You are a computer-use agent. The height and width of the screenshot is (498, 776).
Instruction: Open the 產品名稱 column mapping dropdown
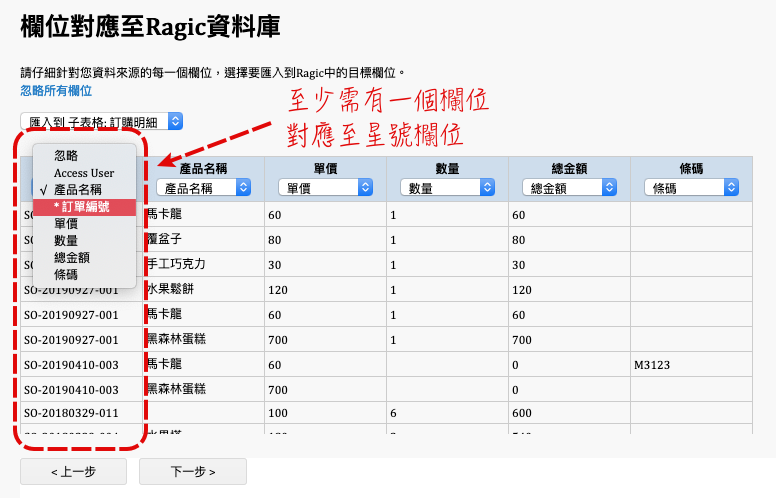pyautogui.click(x=203, y=188)
